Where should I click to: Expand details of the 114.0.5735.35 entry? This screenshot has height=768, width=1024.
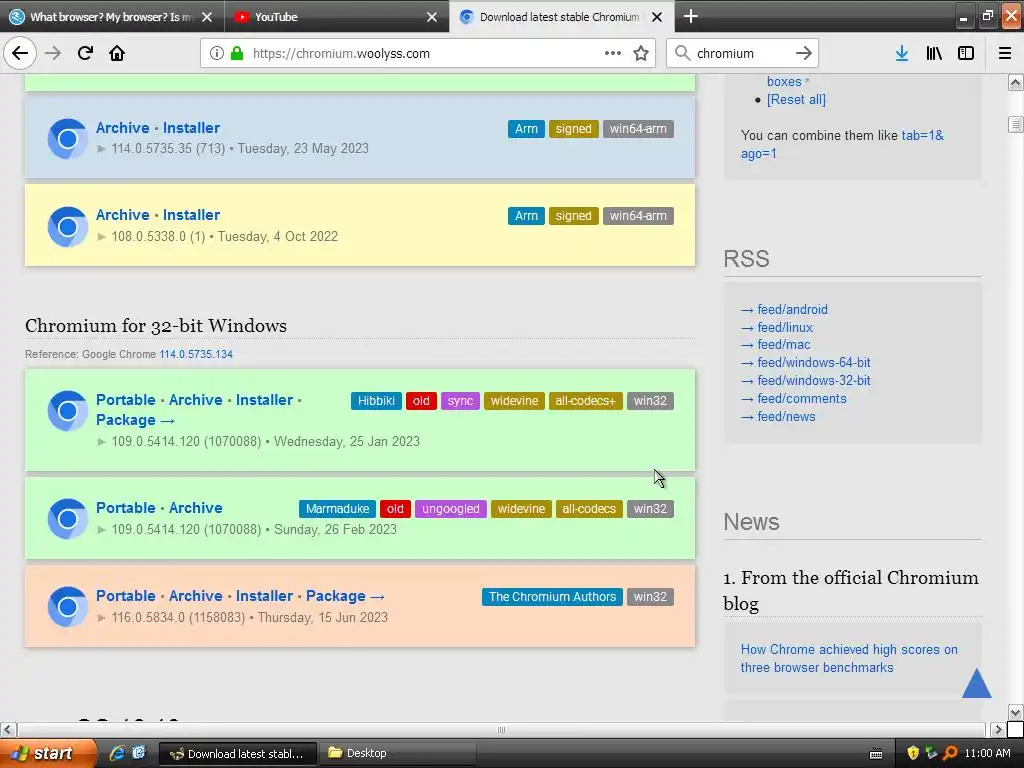(x=101, y=149)
